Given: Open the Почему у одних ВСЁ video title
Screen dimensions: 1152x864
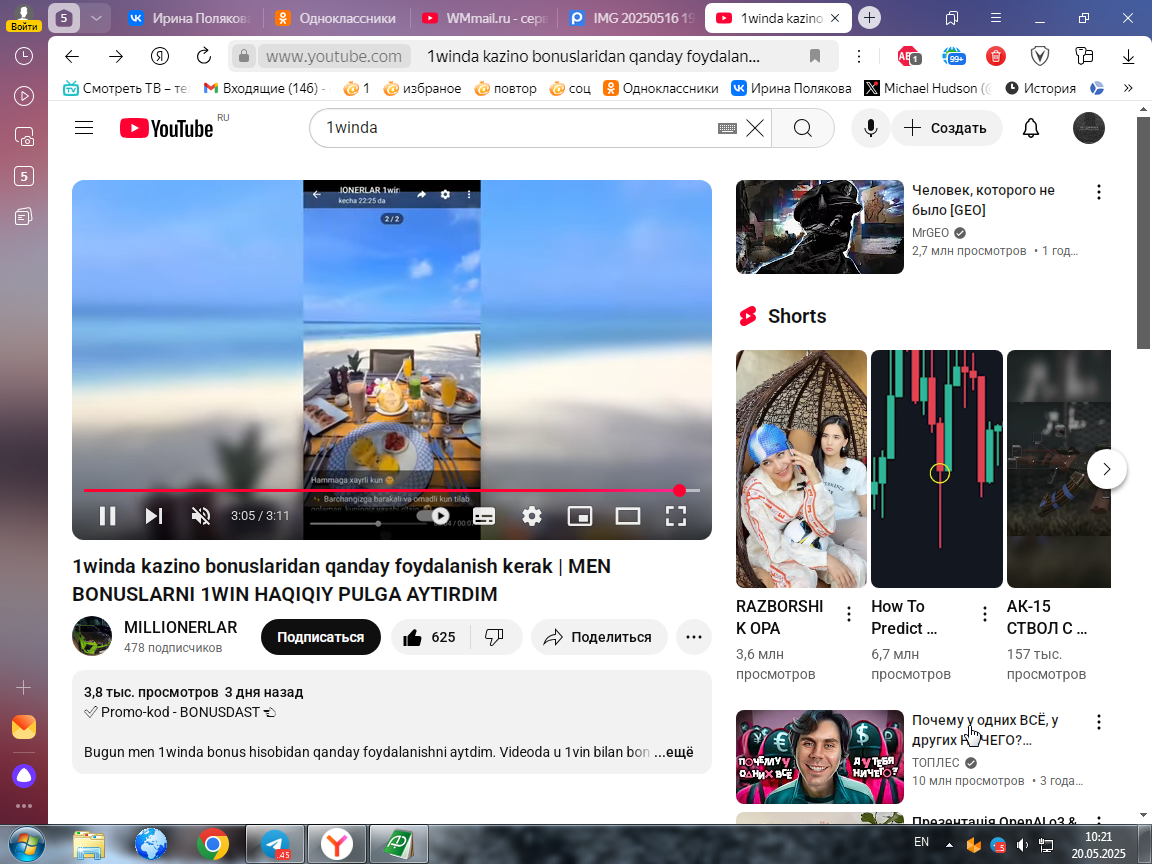Looking at the screenshot, I should (x=985, y=730).
